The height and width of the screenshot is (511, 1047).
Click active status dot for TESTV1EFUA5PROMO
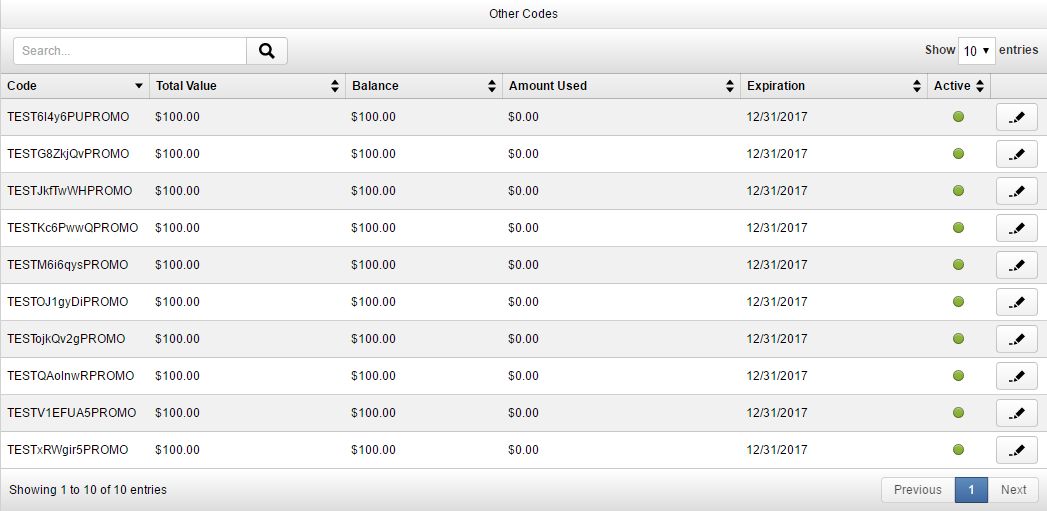click(958, 413)
